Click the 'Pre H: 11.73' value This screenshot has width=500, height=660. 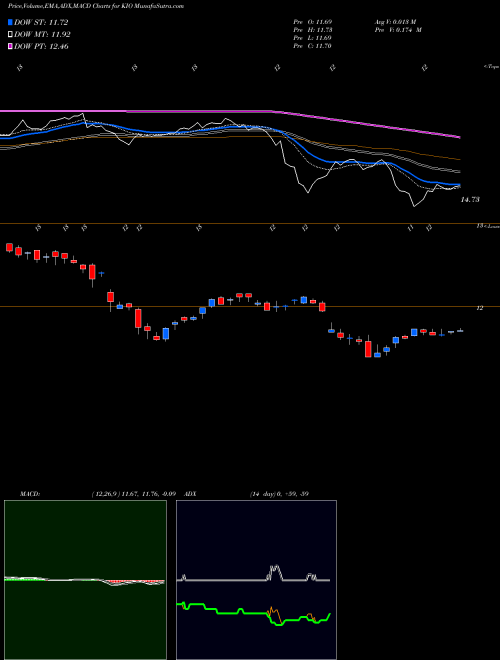point(313,30)
